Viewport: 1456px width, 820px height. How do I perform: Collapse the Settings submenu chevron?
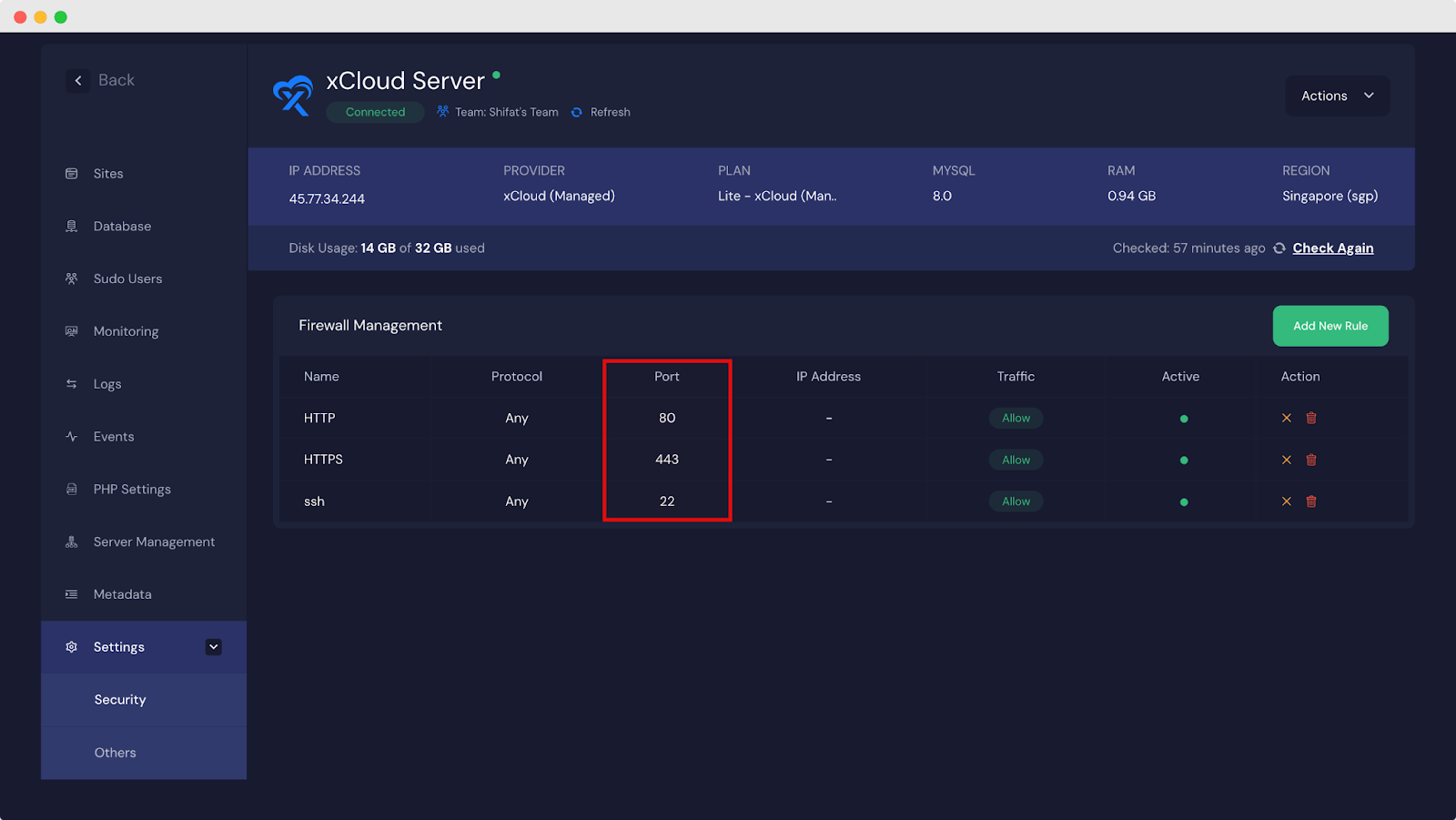tap(213, 646)
